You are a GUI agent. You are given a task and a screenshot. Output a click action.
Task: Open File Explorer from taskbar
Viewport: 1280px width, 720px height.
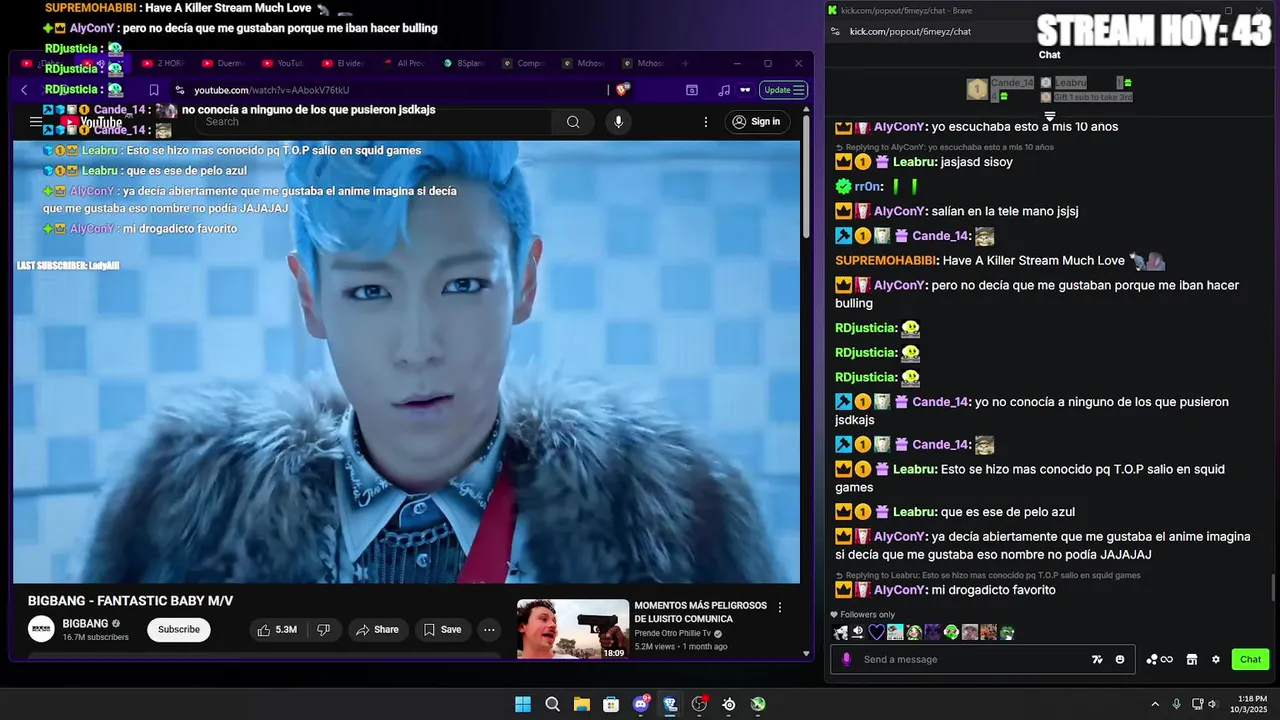(581, 704)
